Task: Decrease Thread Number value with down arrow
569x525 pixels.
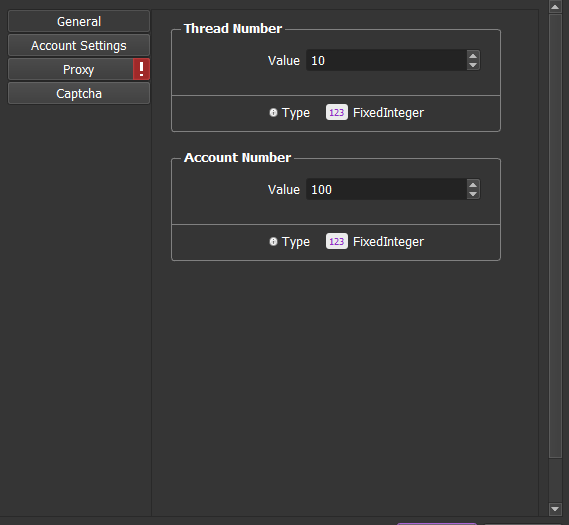Action: (473, 65)
